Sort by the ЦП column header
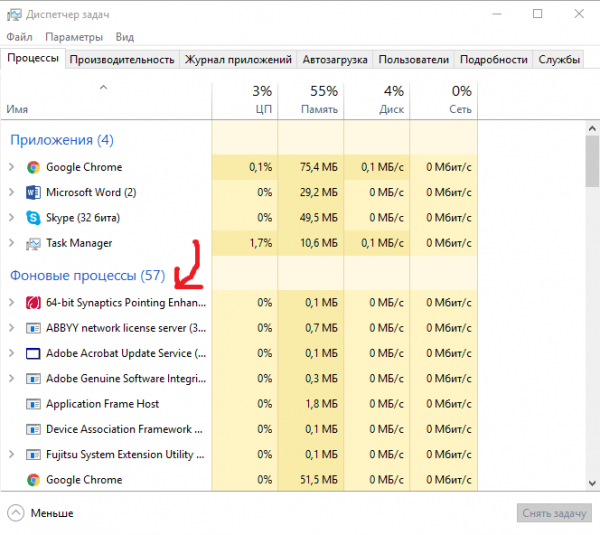Image resolution: width=600 pixels, height=535 pixels. tap(245, 101)
